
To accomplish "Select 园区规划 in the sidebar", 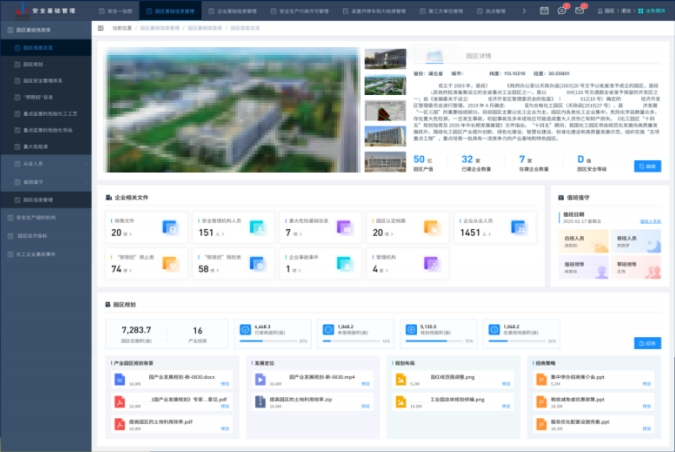I will [46, 64].
